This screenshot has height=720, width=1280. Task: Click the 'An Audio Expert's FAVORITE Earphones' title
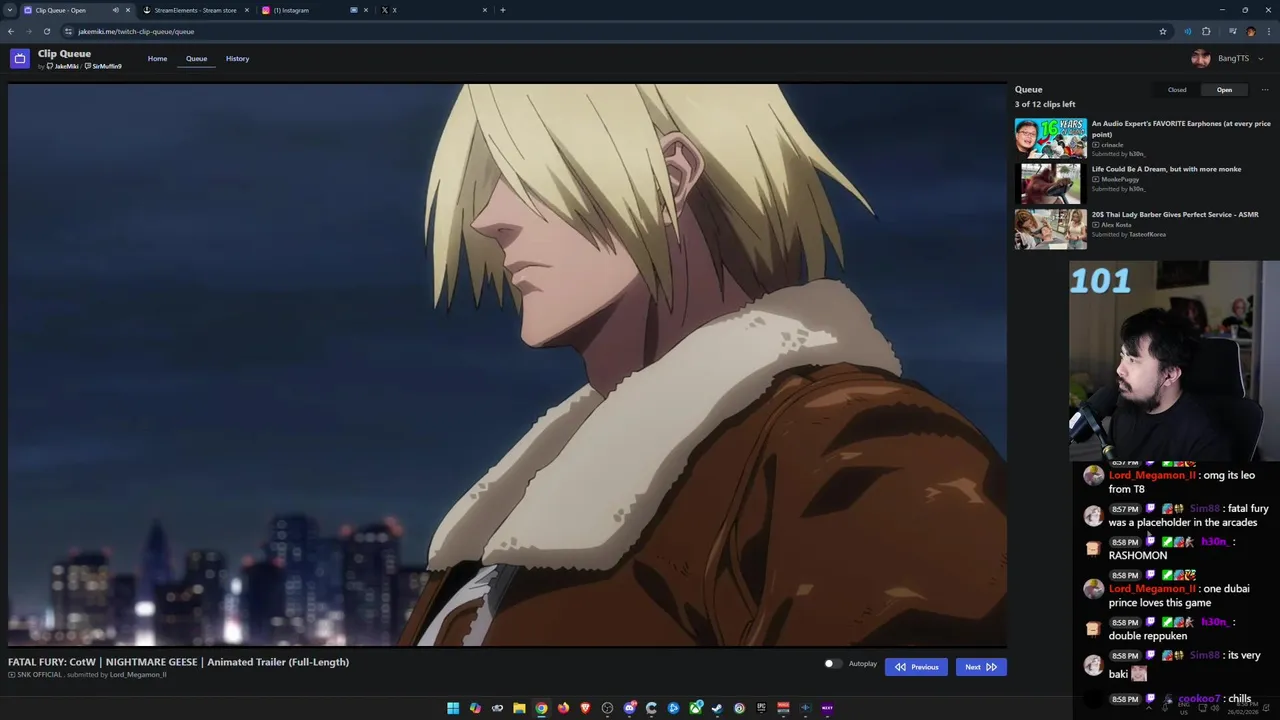(x=1181, y=129)
